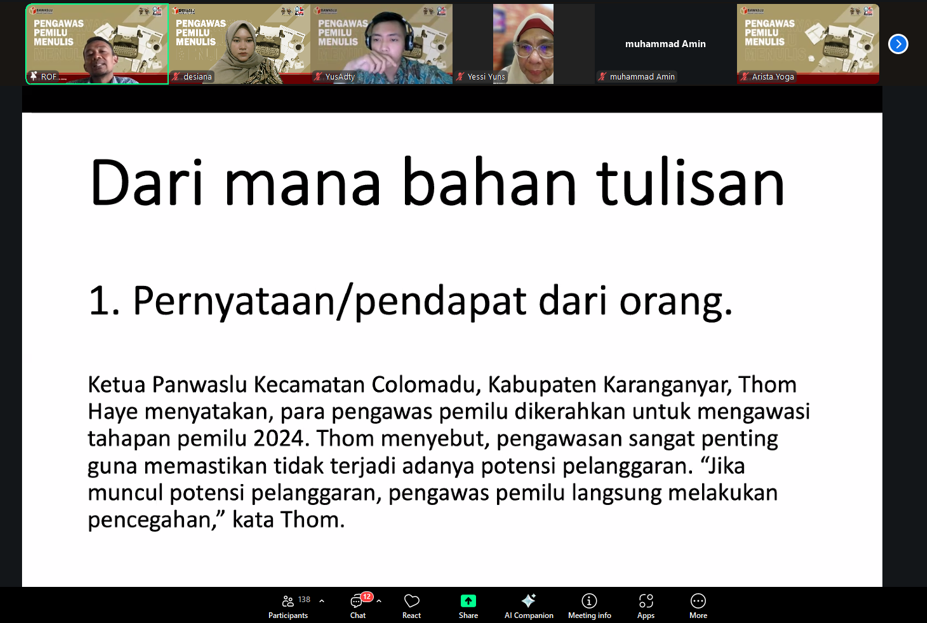
Task: View the Meeting info details
Action: point(589,600)
